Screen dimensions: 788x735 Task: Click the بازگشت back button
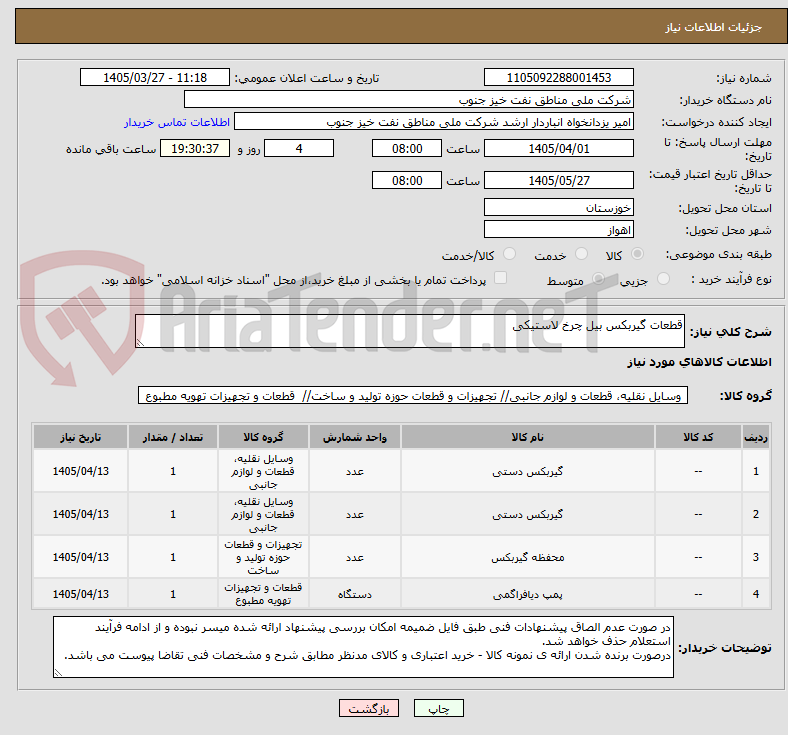(x=369, y=708)
